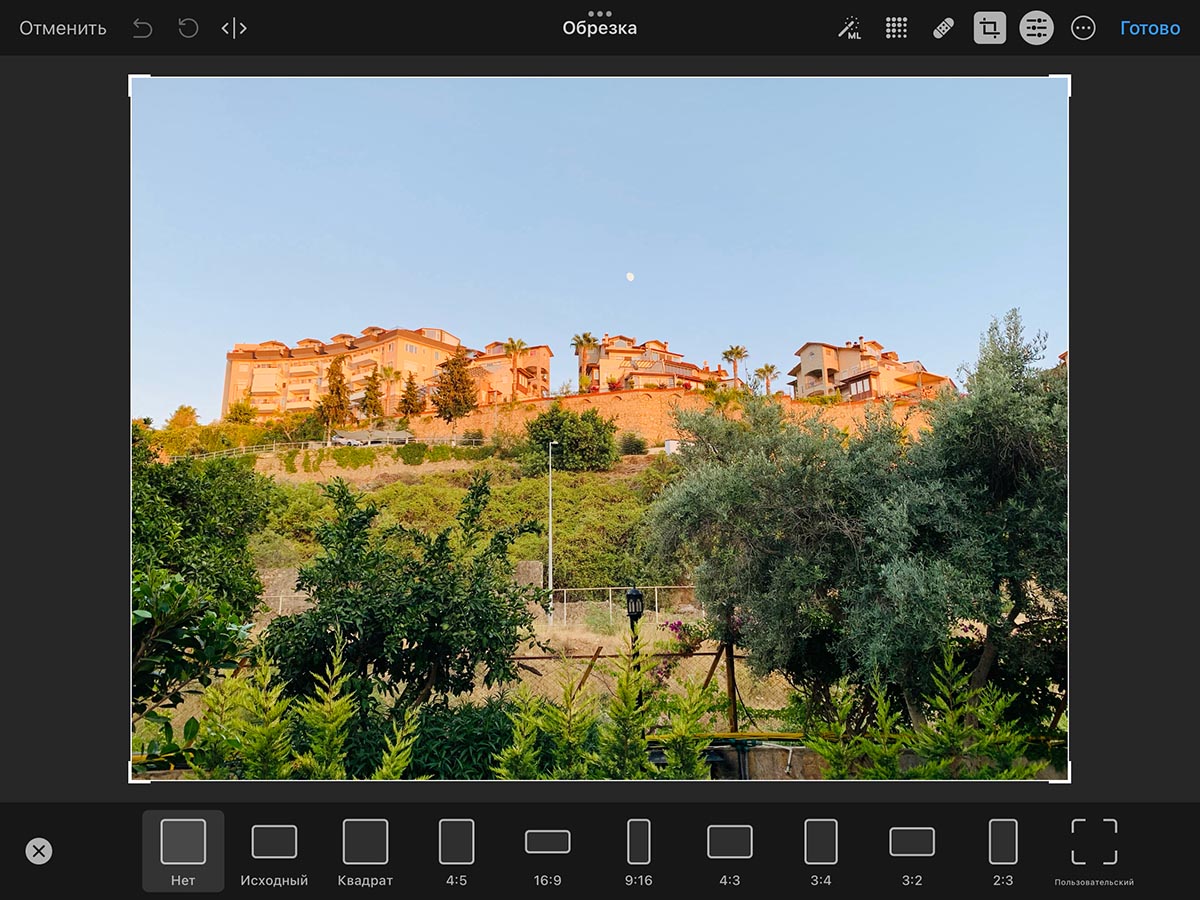1200x900 pixels.
Task: Pick the 2:3 crop ratio
Action: (1003, 851)
